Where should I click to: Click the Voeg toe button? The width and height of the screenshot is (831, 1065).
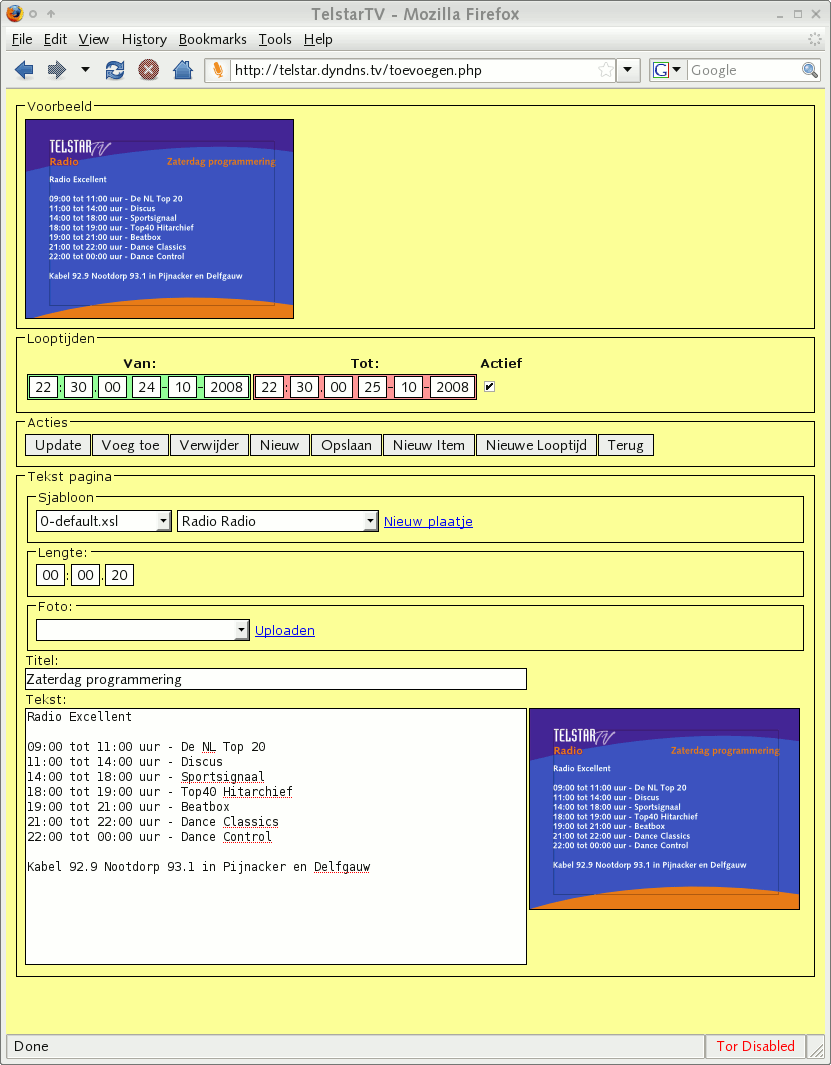130,445
